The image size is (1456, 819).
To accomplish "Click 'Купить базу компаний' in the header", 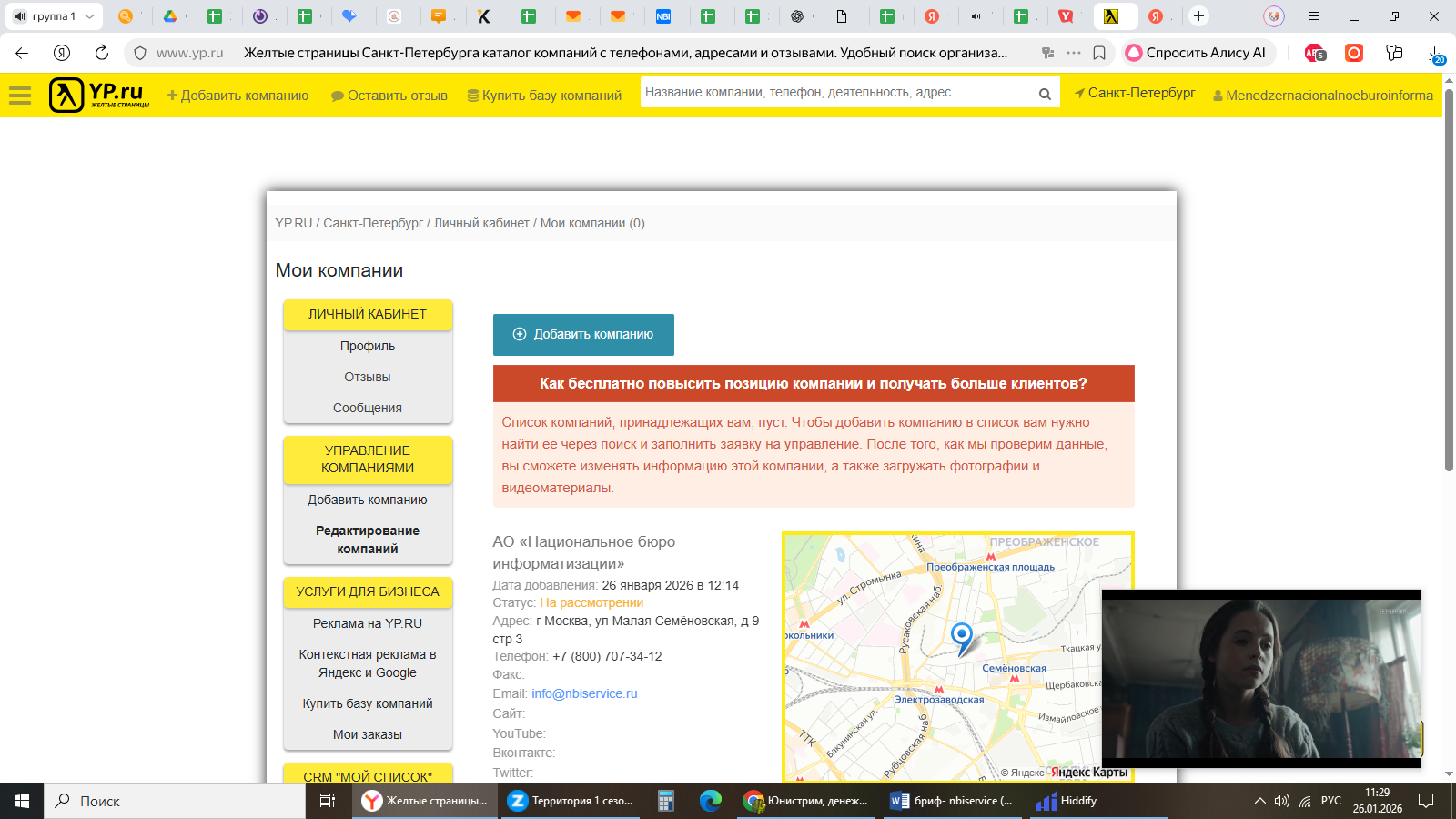I will tap(544, 95).
